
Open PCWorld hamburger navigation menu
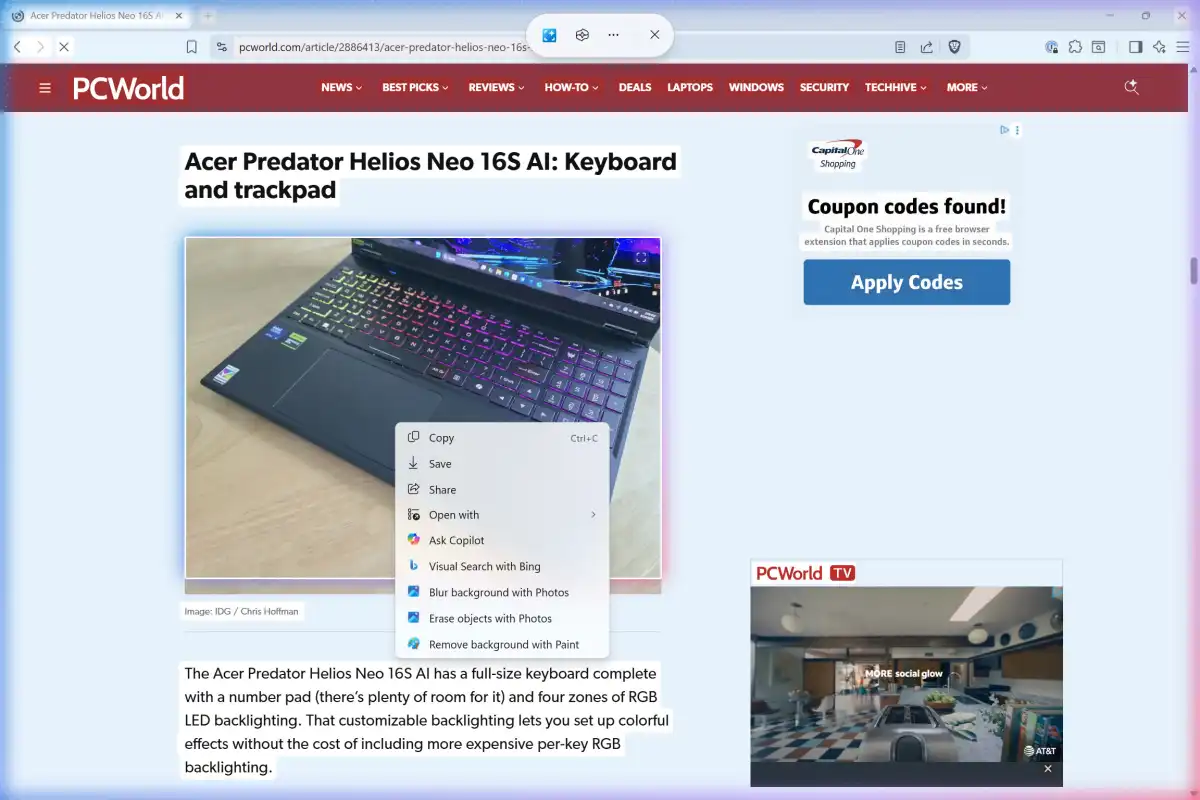click(x=45, y=88)
